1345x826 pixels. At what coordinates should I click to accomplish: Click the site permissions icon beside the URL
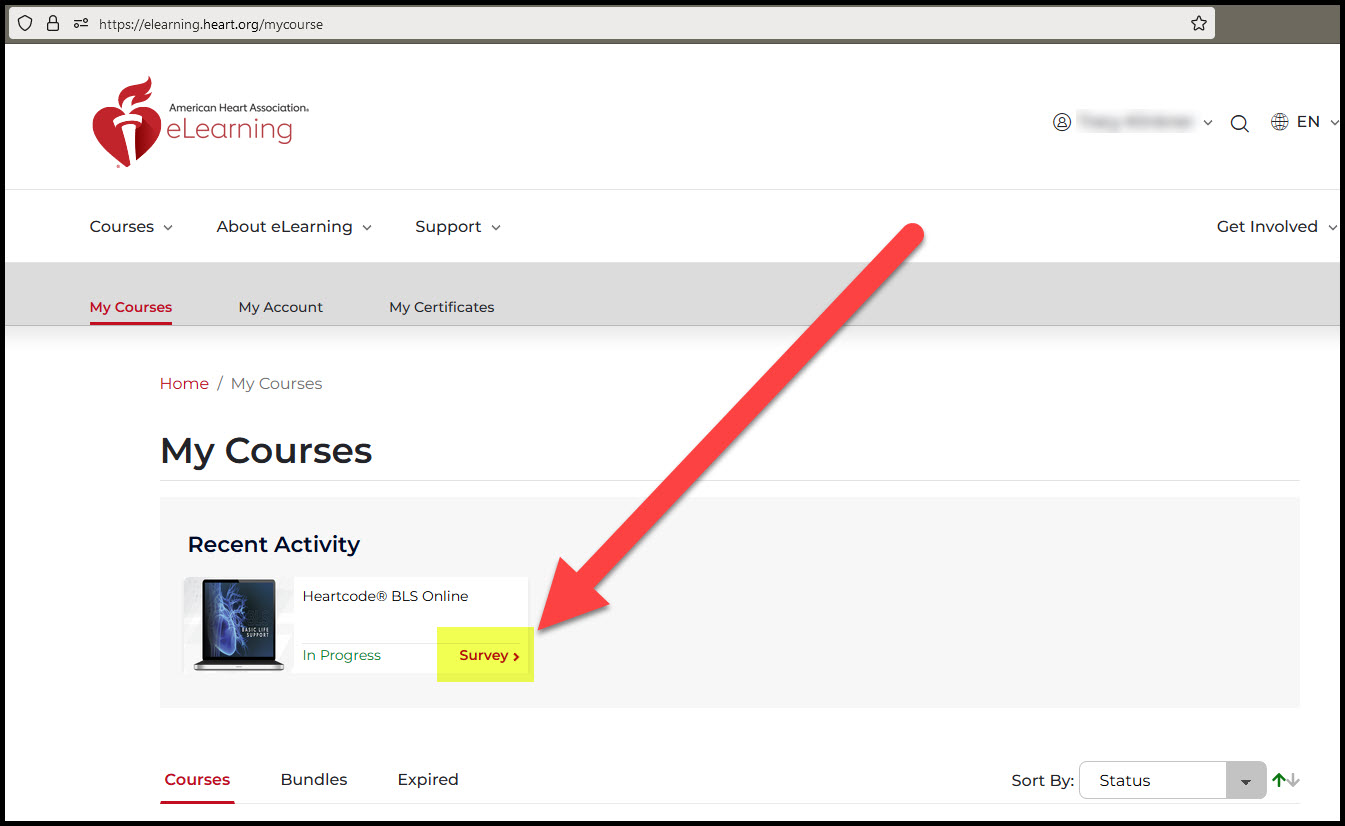pos(80,22)
